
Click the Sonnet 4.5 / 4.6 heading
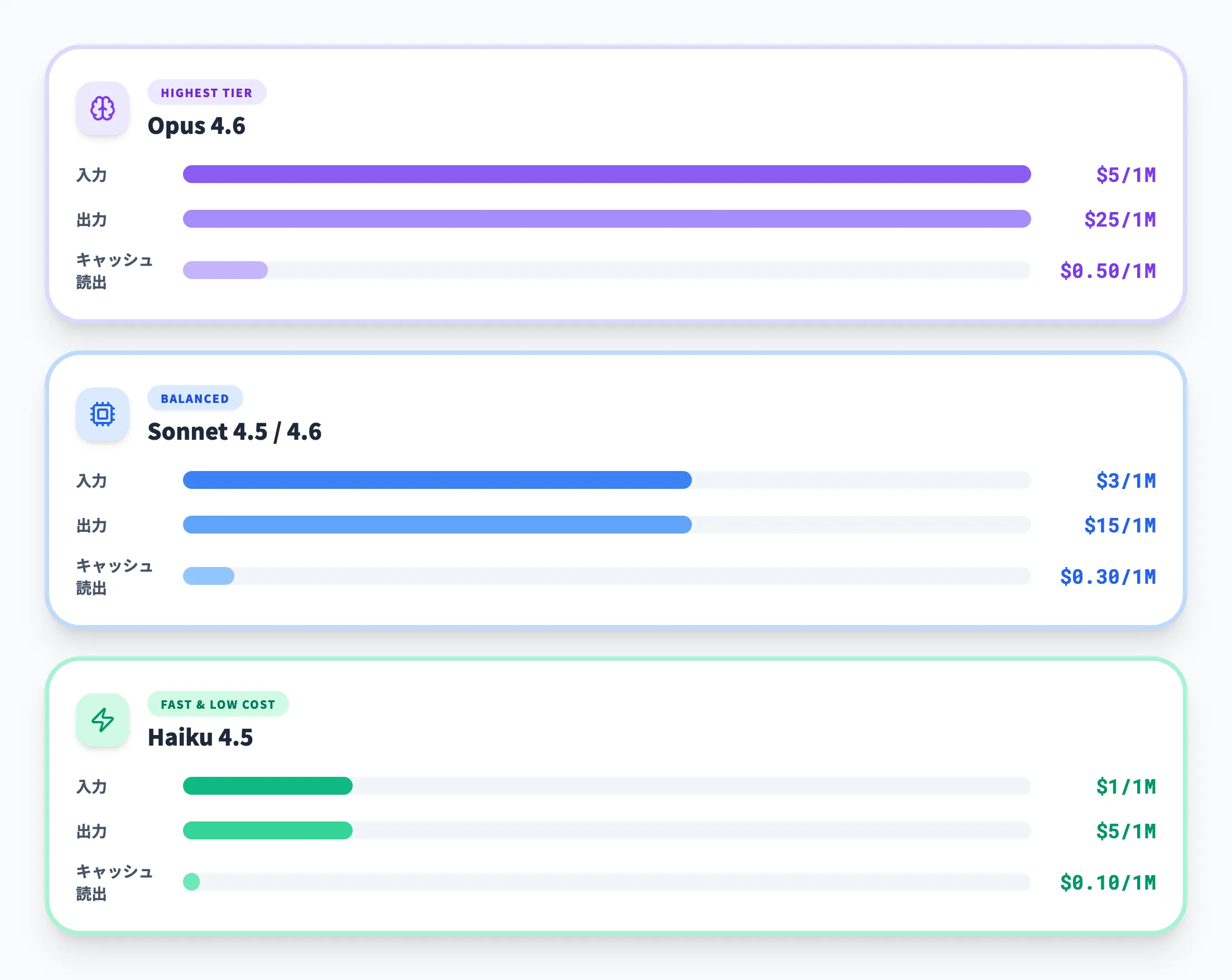[234, 431]
